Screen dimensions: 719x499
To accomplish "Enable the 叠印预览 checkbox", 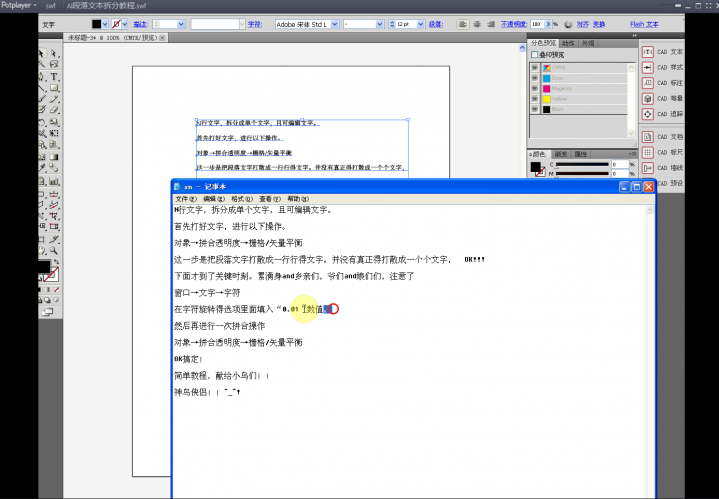I will [x=535, y=55].
